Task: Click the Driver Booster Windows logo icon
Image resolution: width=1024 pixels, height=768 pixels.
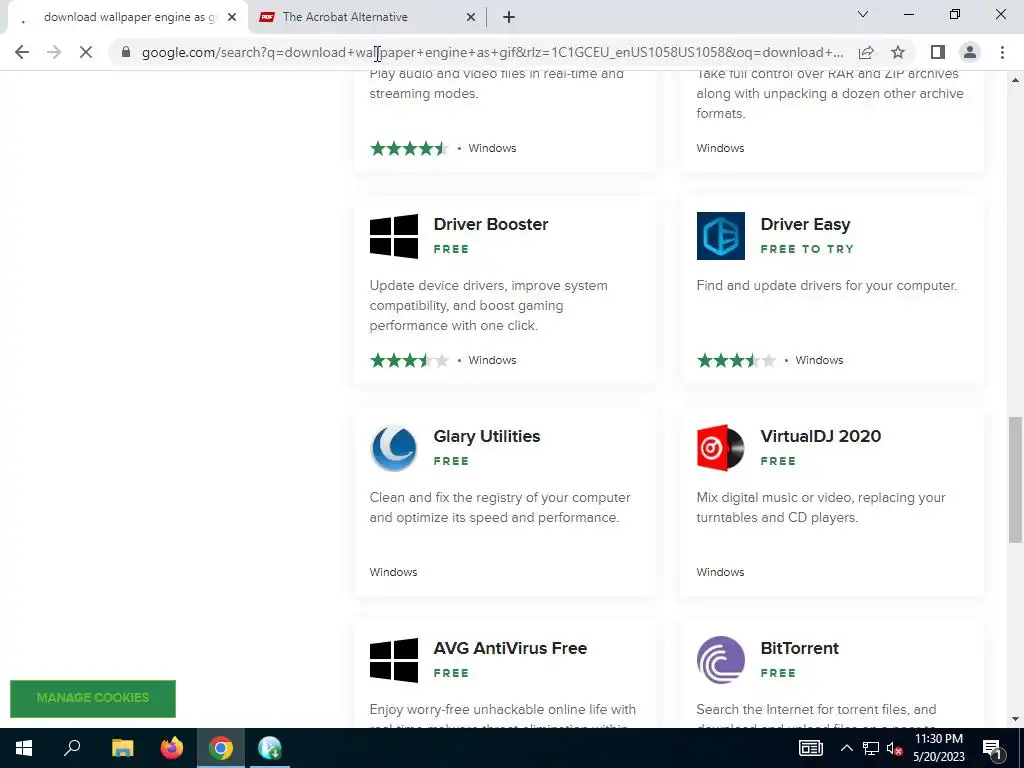Action: click(394, 236)
